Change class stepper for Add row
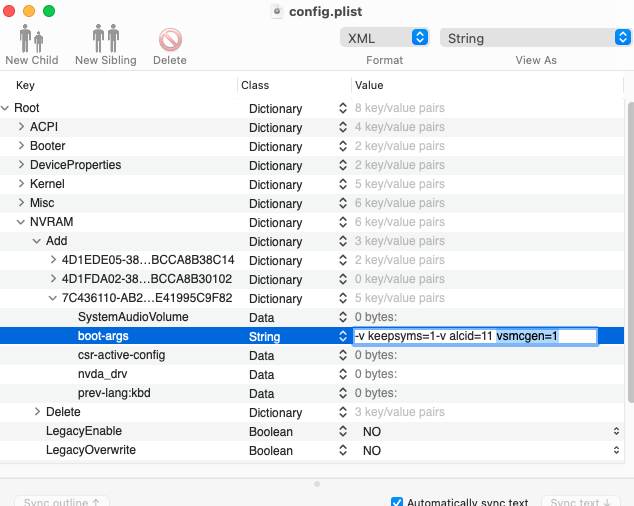 tap(343, 241)
